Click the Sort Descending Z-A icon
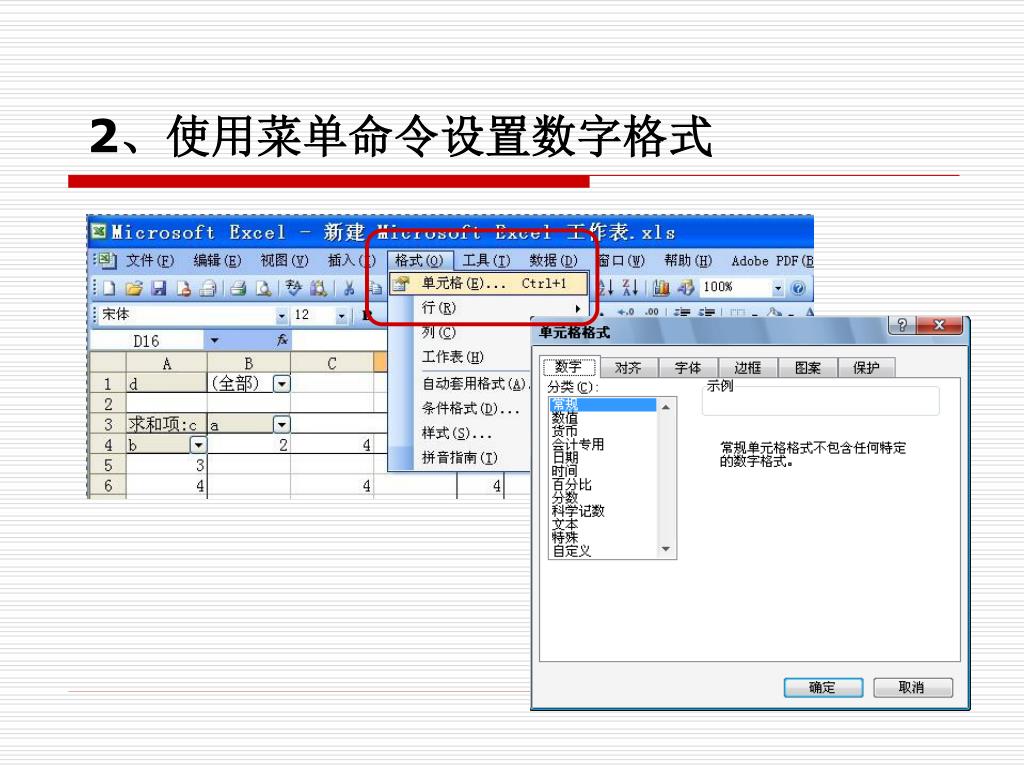The height and width of the screenshot is (768, 1024). coord(630,287)
